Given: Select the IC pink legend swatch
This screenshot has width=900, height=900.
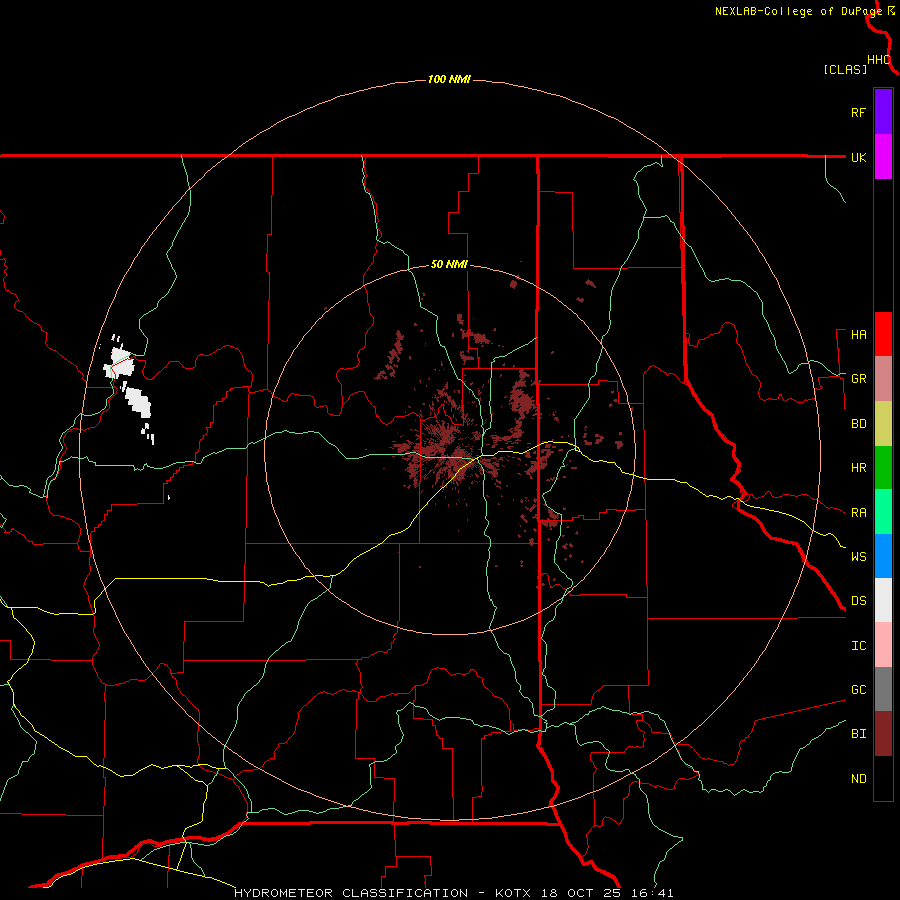Looking at the screenshot, I should tap(883, 645).
